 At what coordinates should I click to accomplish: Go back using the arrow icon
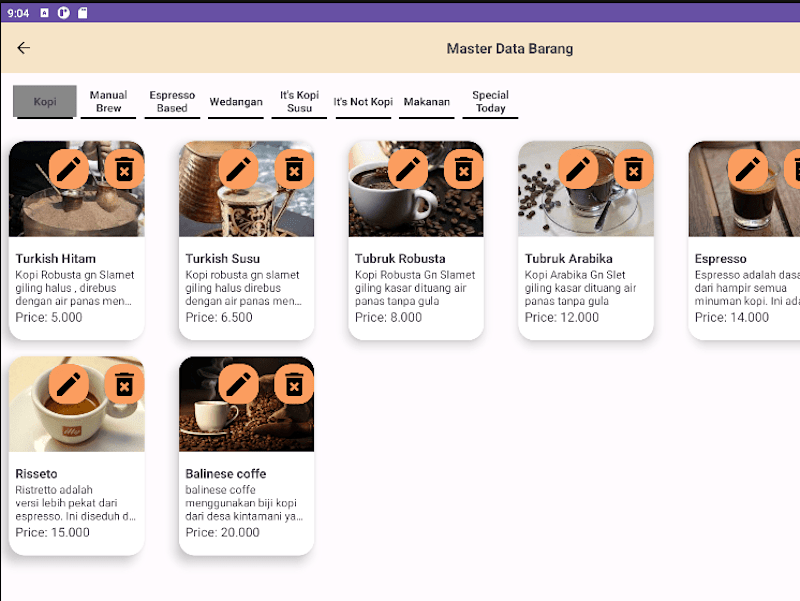[23, 48]
